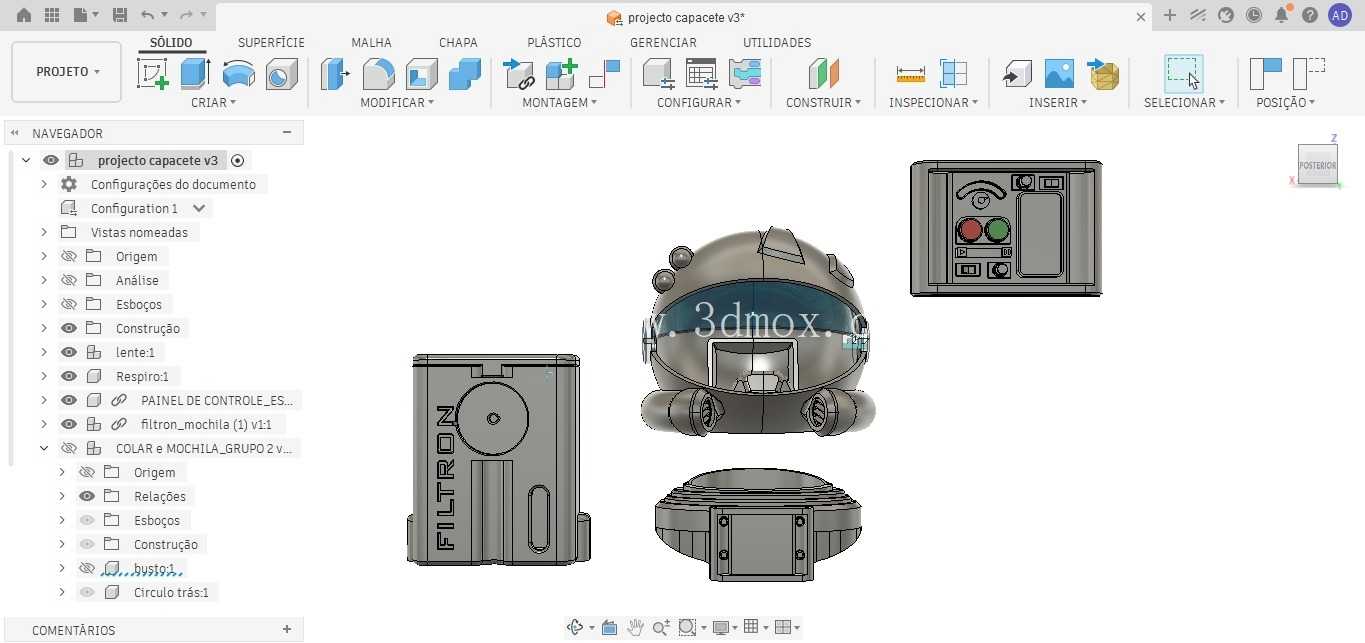Switch to the UTILIDADES tab
Screen dimensions: 1365x643
click(777, 42)
